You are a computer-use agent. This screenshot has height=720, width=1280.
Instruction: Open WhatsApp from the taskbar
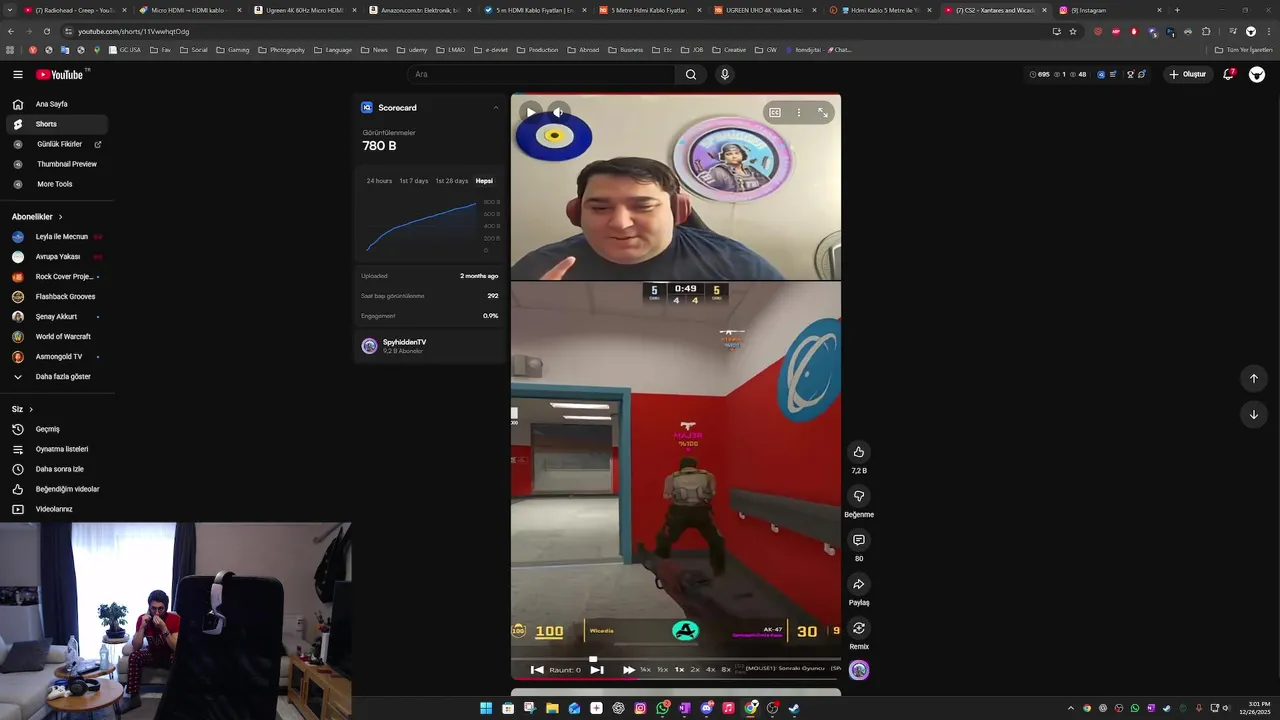click(663, 708)
